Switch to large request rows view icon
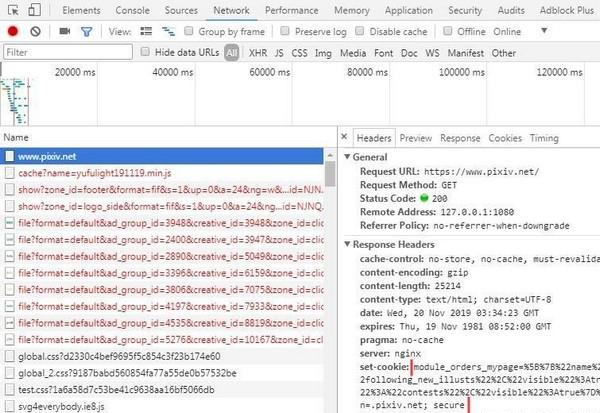600x413 pixels. [x=146, y=31]
